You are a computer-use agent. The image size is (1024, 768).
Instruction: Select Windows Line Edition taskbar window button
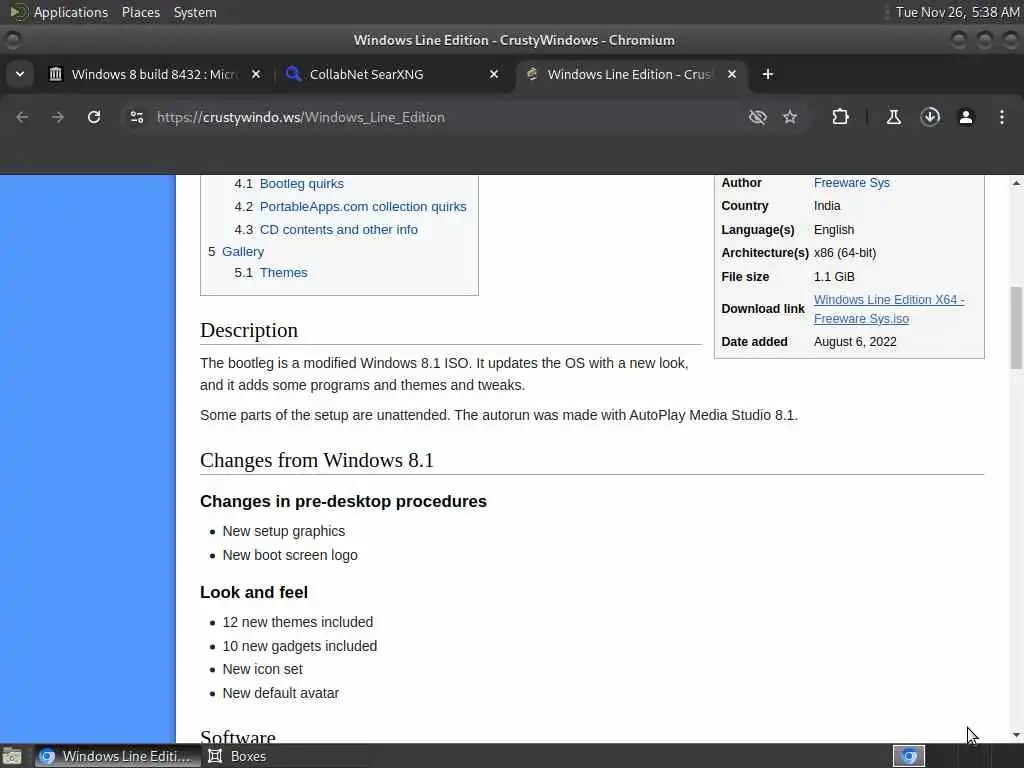pyautogui.click(x=117, y=756)
